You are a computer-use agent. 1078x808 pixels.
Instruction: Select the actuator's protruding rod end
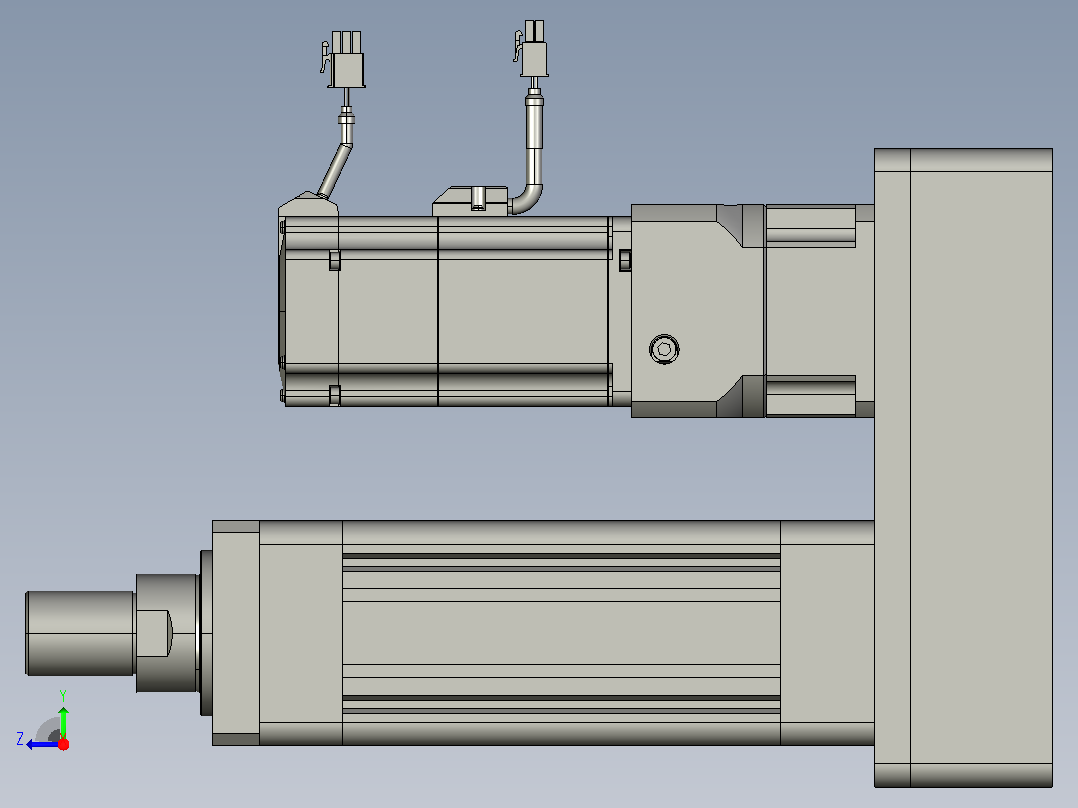80,633
